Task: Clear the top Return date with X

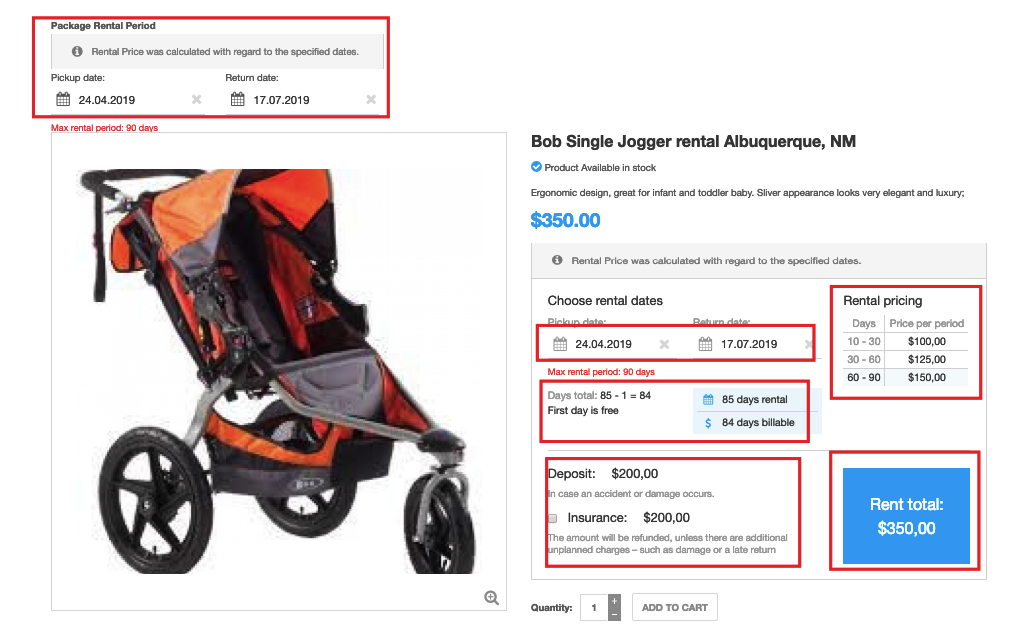Action: tap(371, 99)
